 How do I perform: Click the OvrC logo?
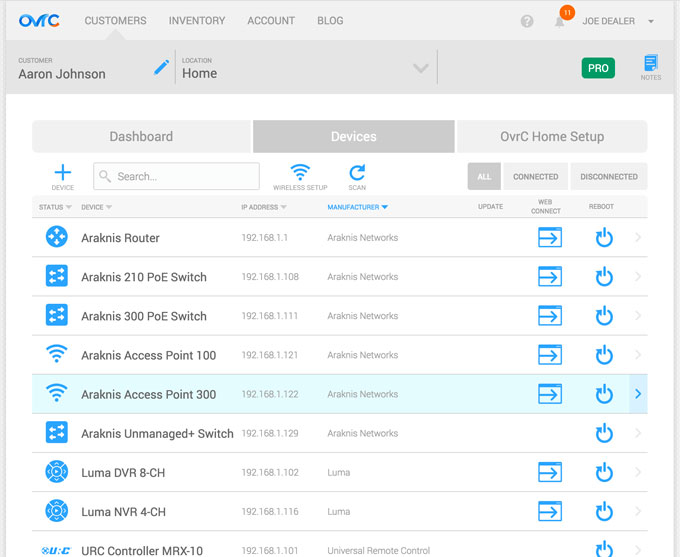[39, 20]
